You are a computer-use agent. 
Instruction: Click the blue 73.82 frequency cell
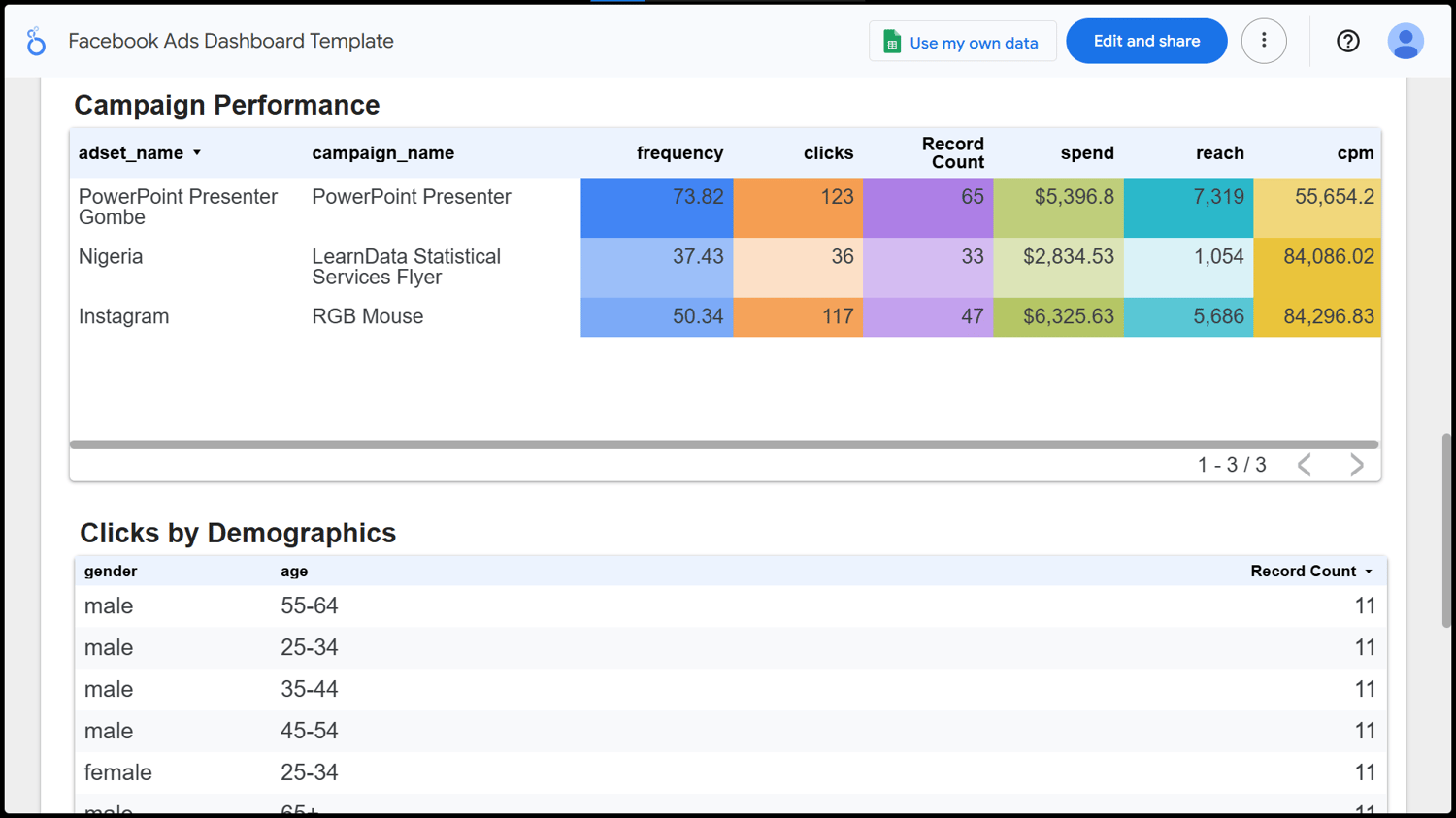pos(657,207)
